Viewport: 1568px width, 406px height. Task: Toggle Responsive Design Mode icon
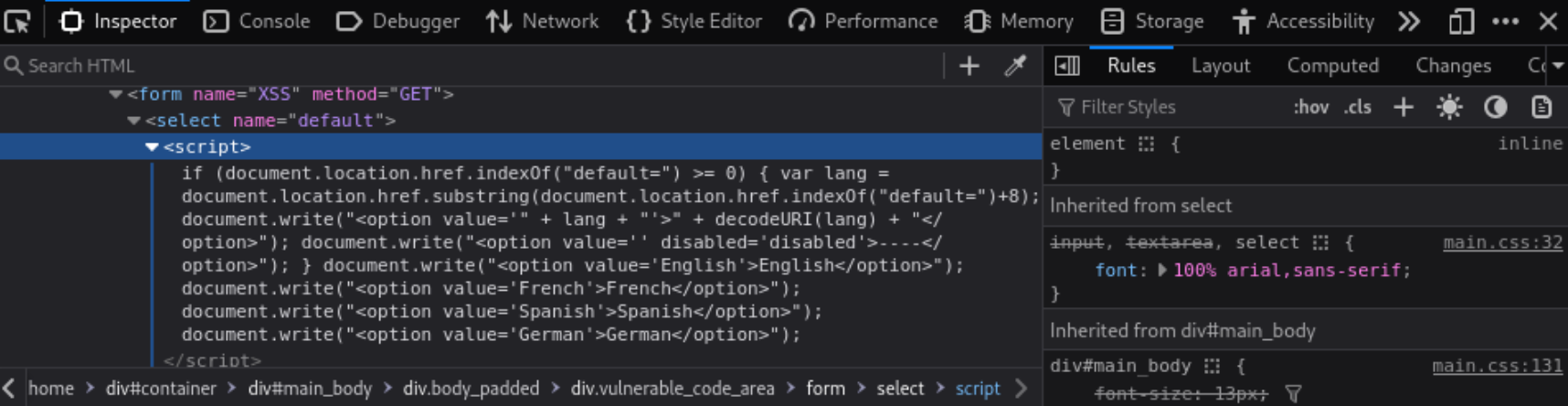click(1461, 21)
